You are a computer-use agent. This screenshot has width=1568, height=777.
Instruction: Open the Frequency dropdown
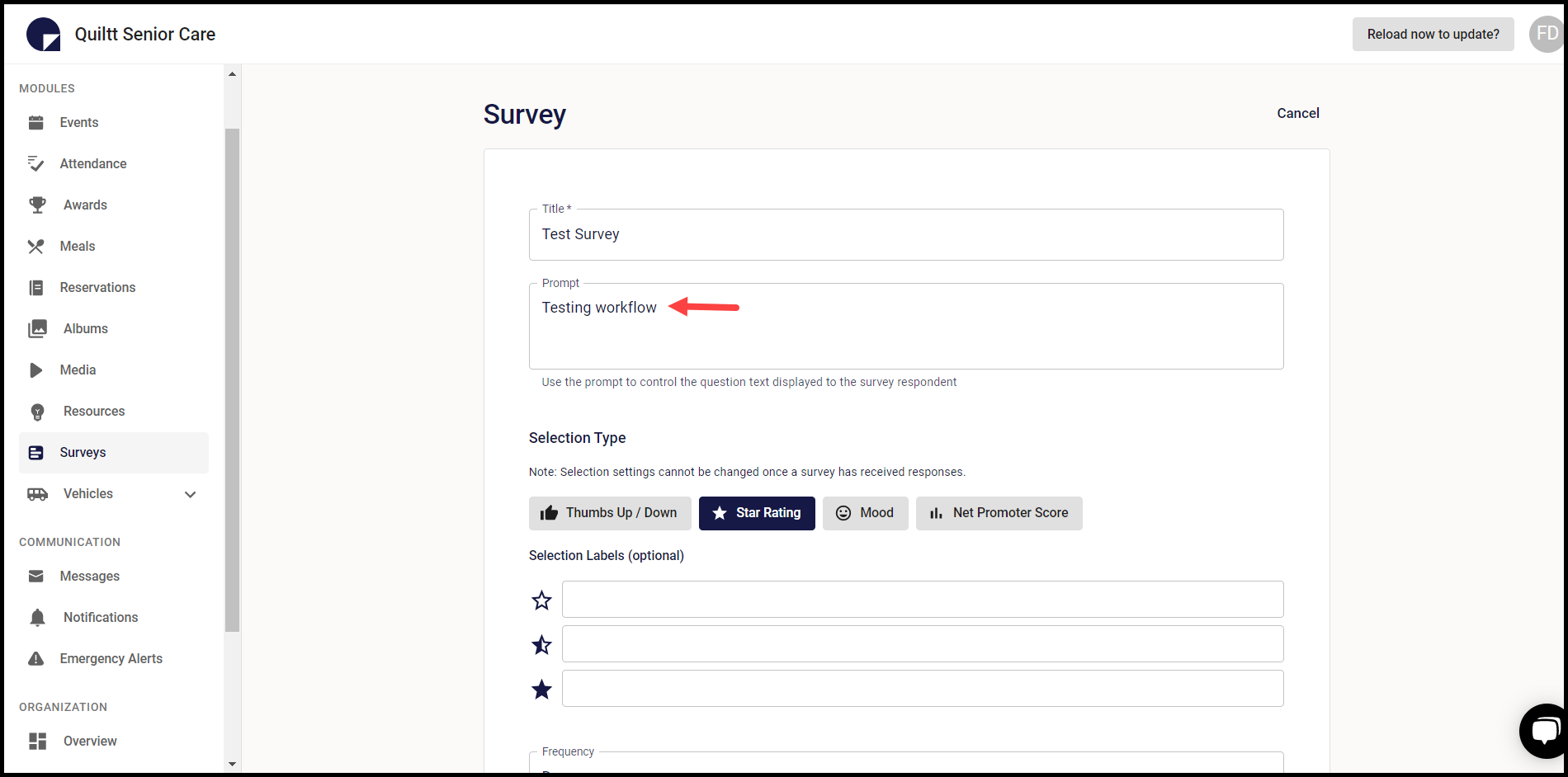point(905,763)
